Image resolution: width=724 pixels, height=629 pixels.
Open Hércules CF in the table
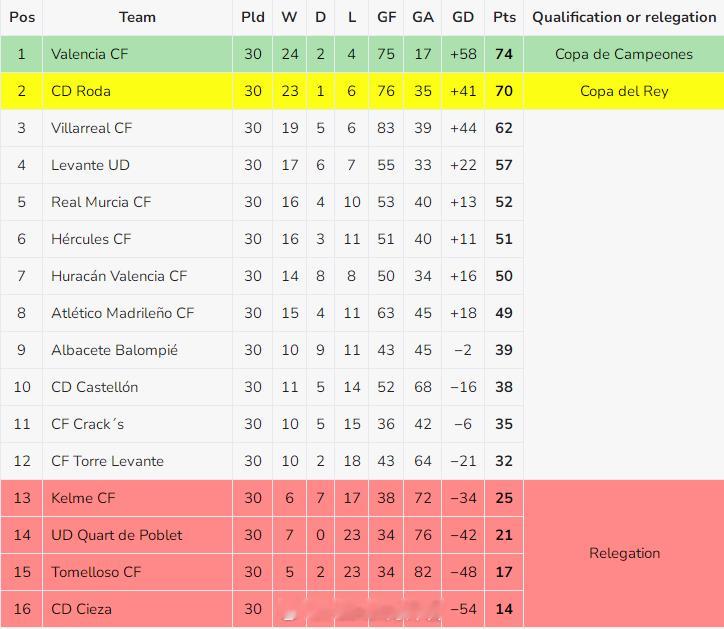coord(91,239)
